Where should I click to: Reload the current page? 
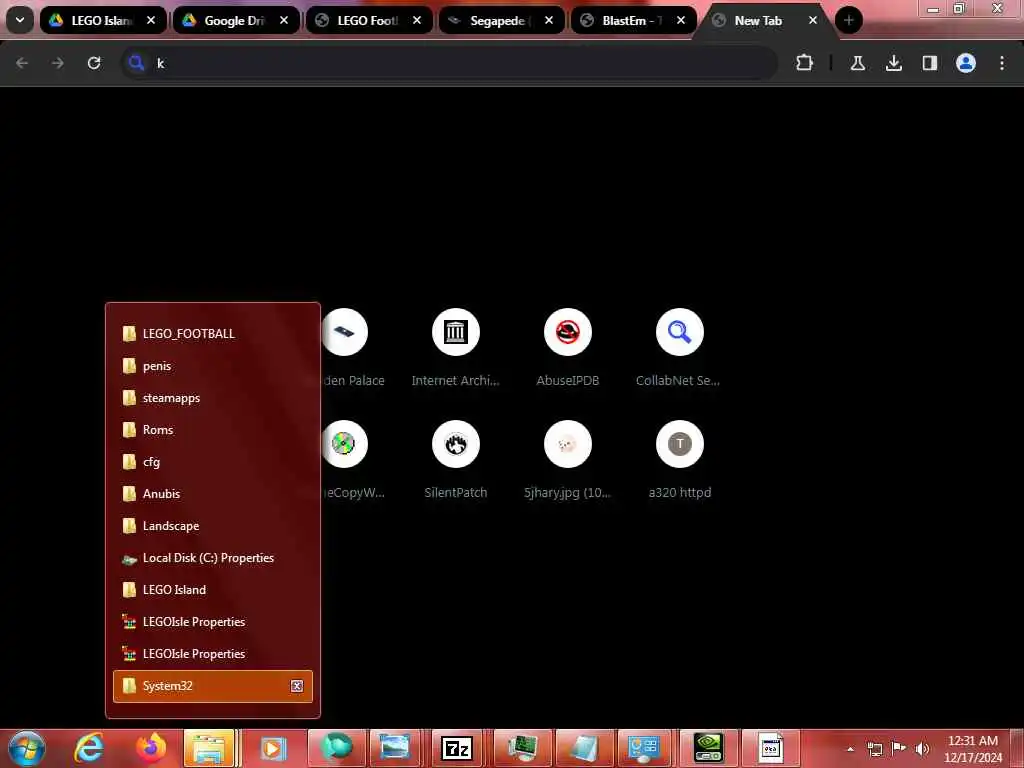pyautogui.click(x=94, y=63)
